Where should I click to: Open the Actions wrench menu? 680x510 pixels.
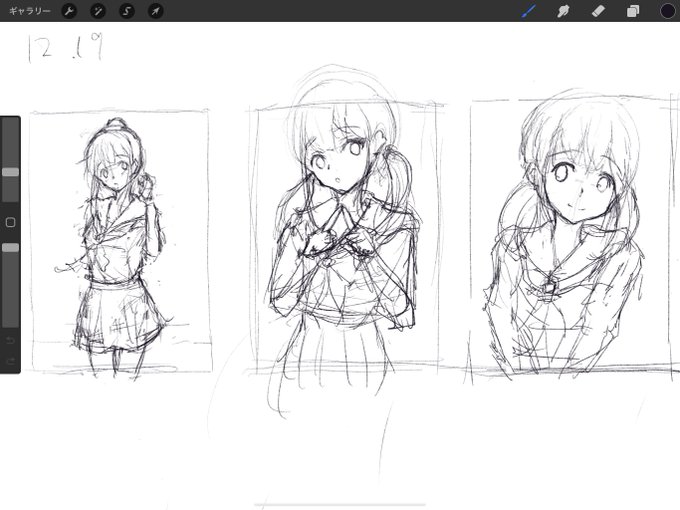coord(69,11)
